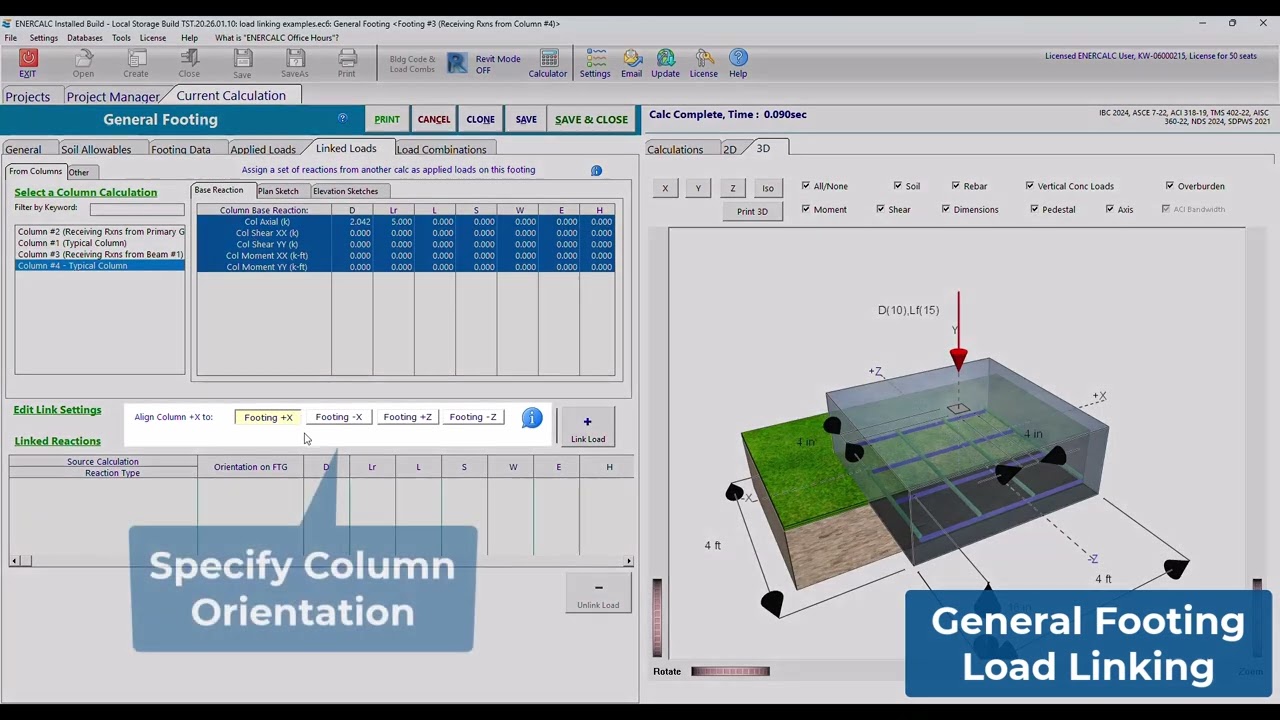This screenshot has height=720, width=1280.
Task: Toggle the Vertical Conc Loads checkbox
Action: pyautogui.click(x=1030, y=186)
